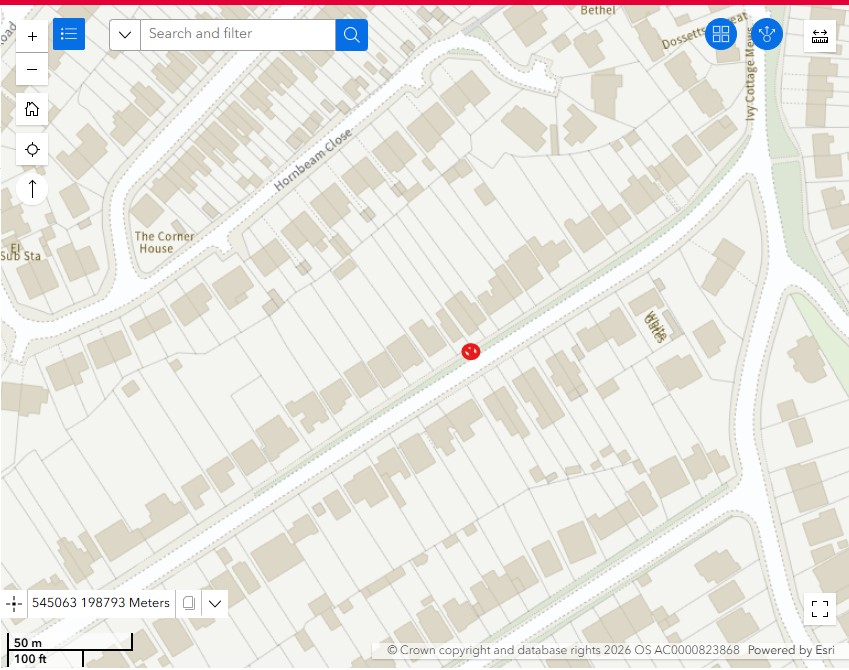Expand the coordinate format dropdown
The height and width of the screenshot is (670, 849).
coord(215,603)
